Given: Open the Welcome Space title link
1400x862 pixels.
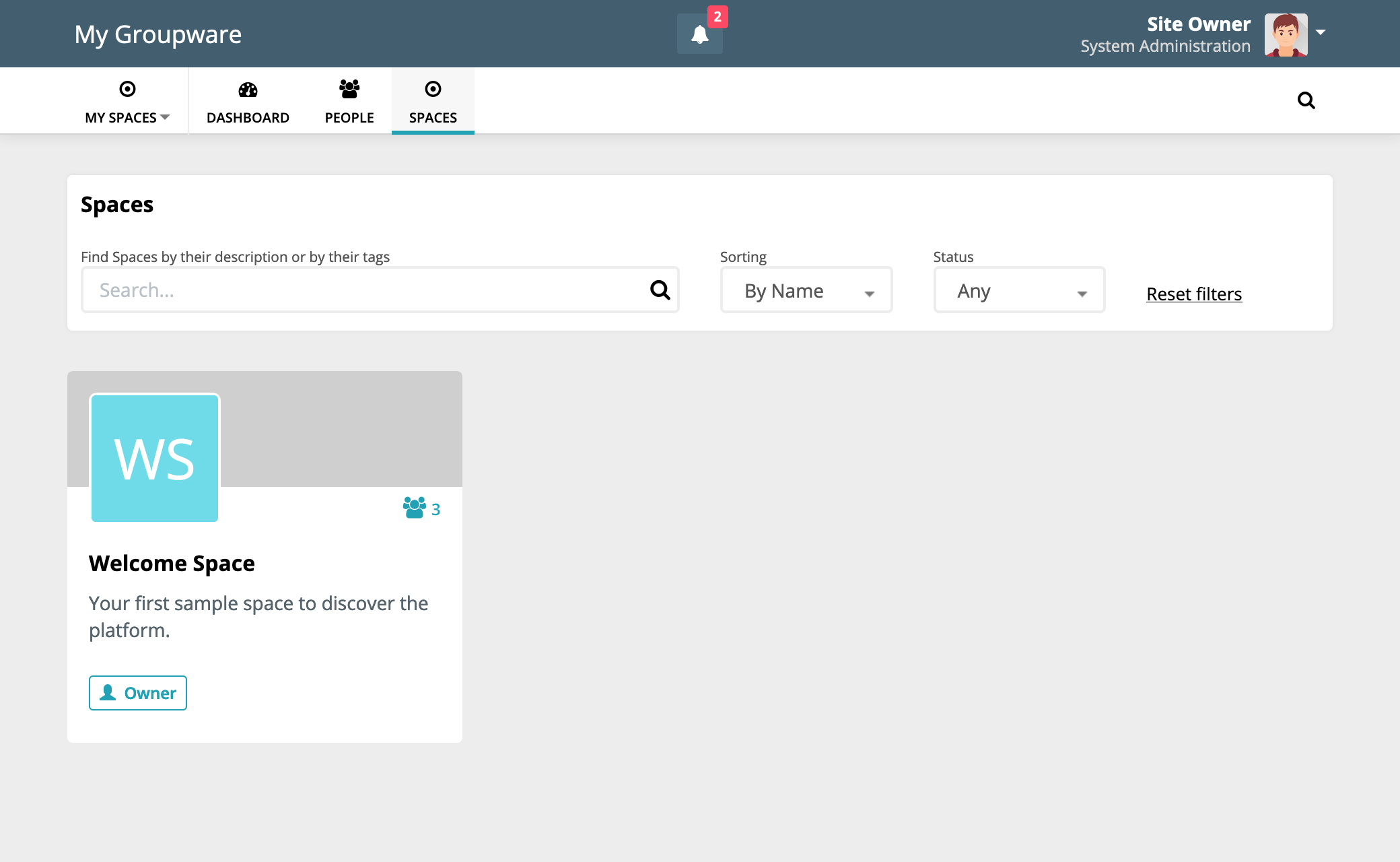Looking at the screenshot, I should pyautogui.click(x=172, y=563).
